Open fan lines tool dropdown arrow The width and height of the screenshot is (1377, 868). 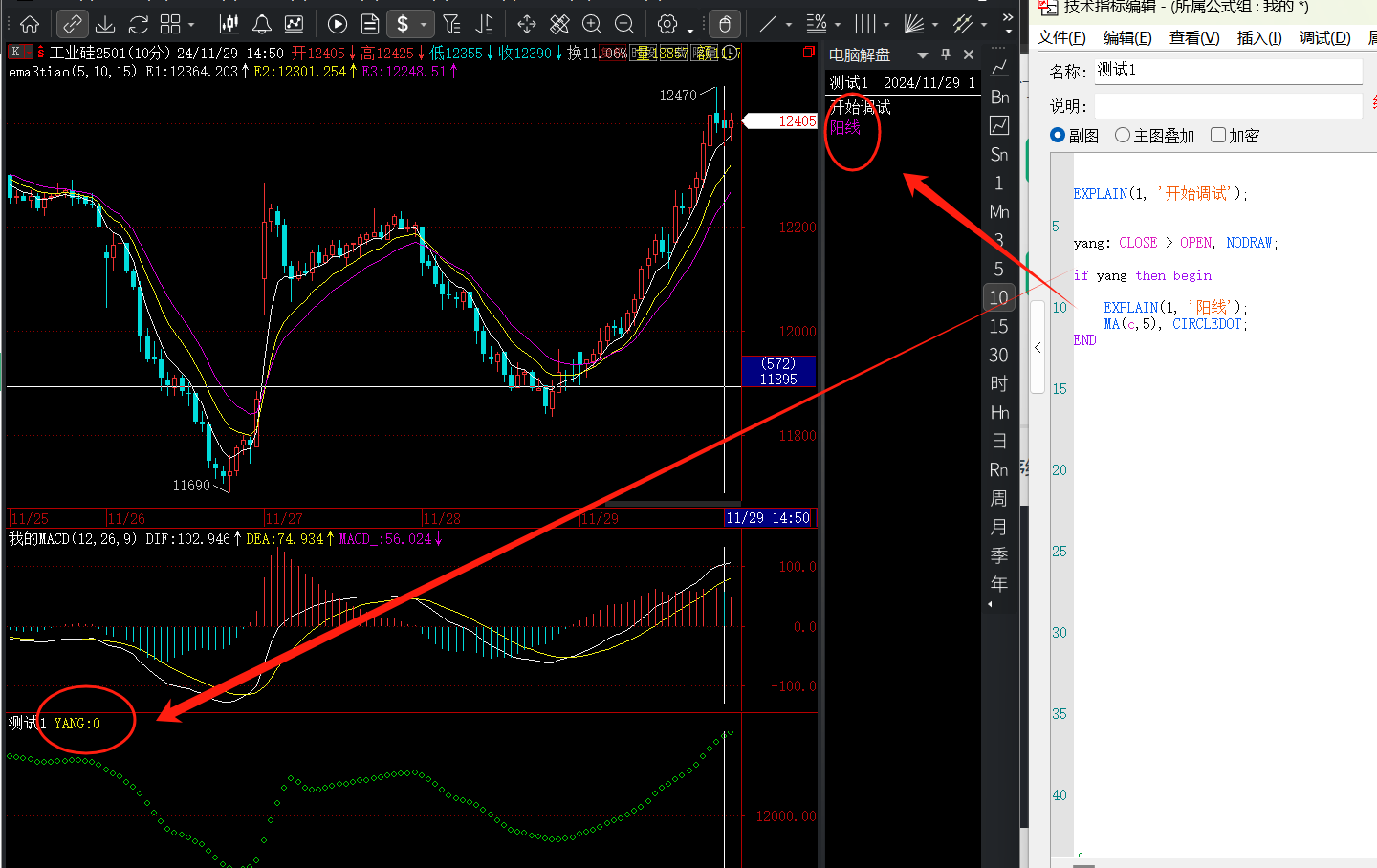point(935,25)
